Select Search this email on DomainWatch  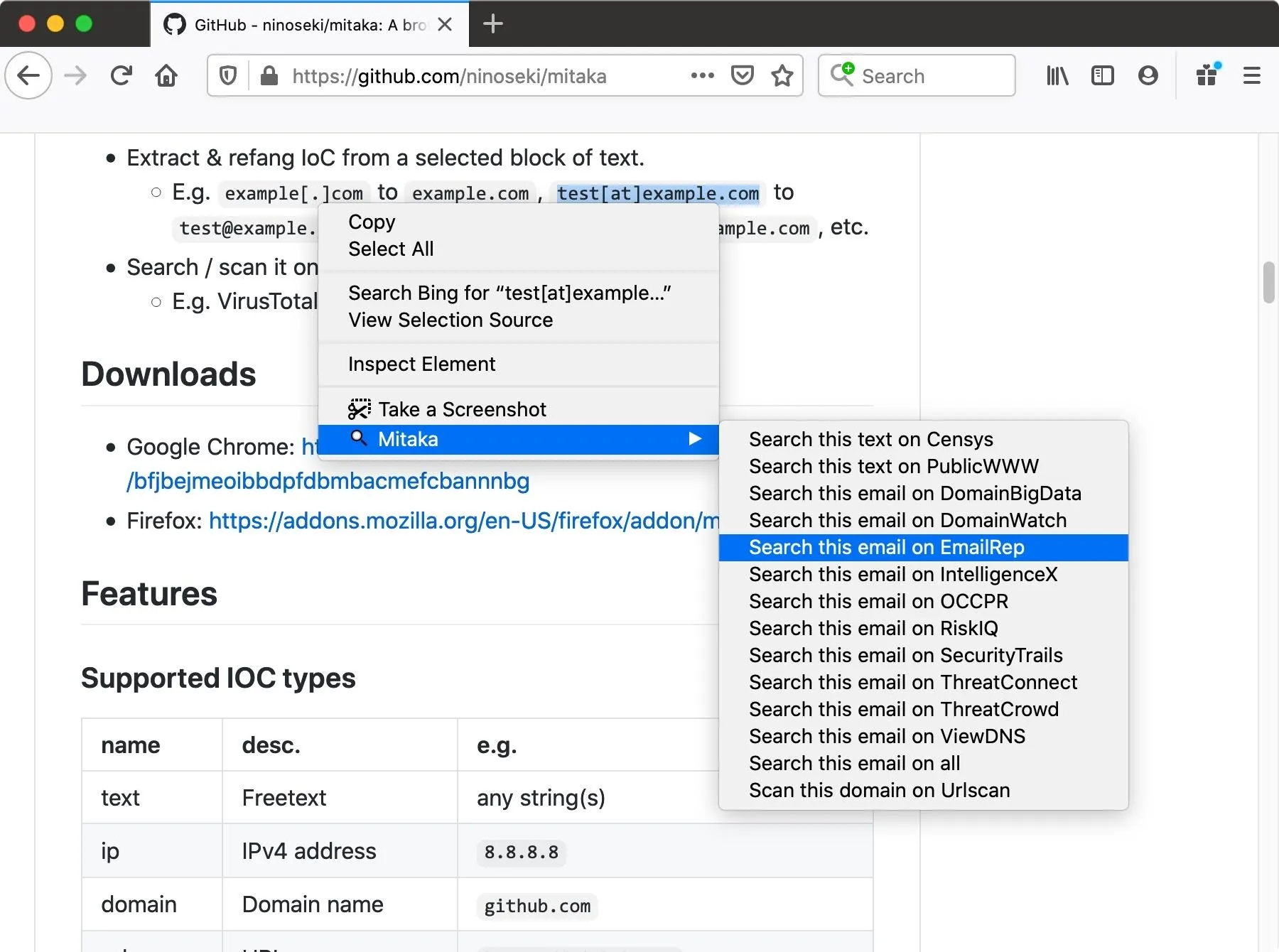pyautogui.click(x=924, y=520)
